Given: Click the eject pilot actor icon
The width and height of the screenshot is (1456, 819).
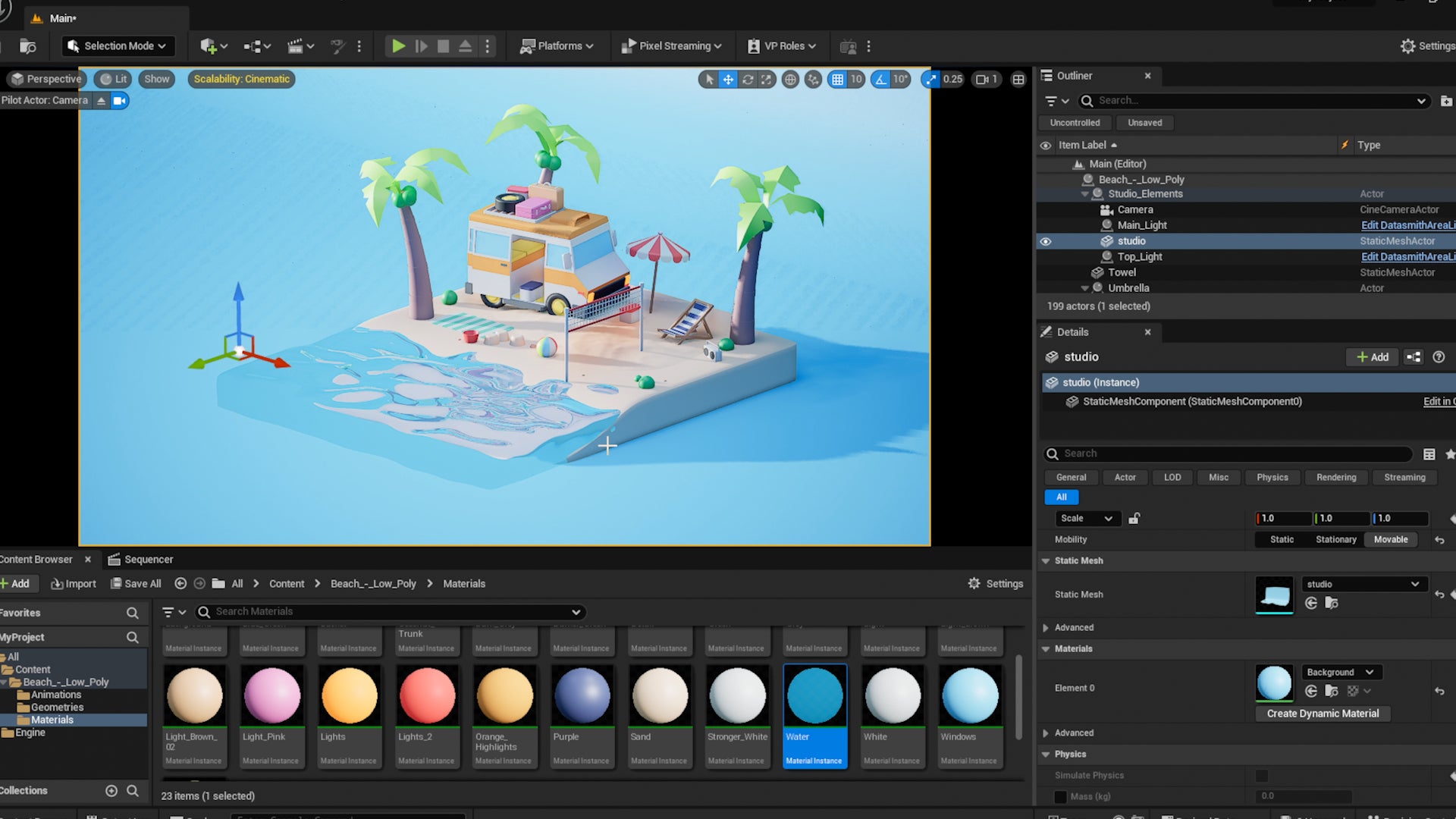Looking at the screenshot, I should pos(102,101).
